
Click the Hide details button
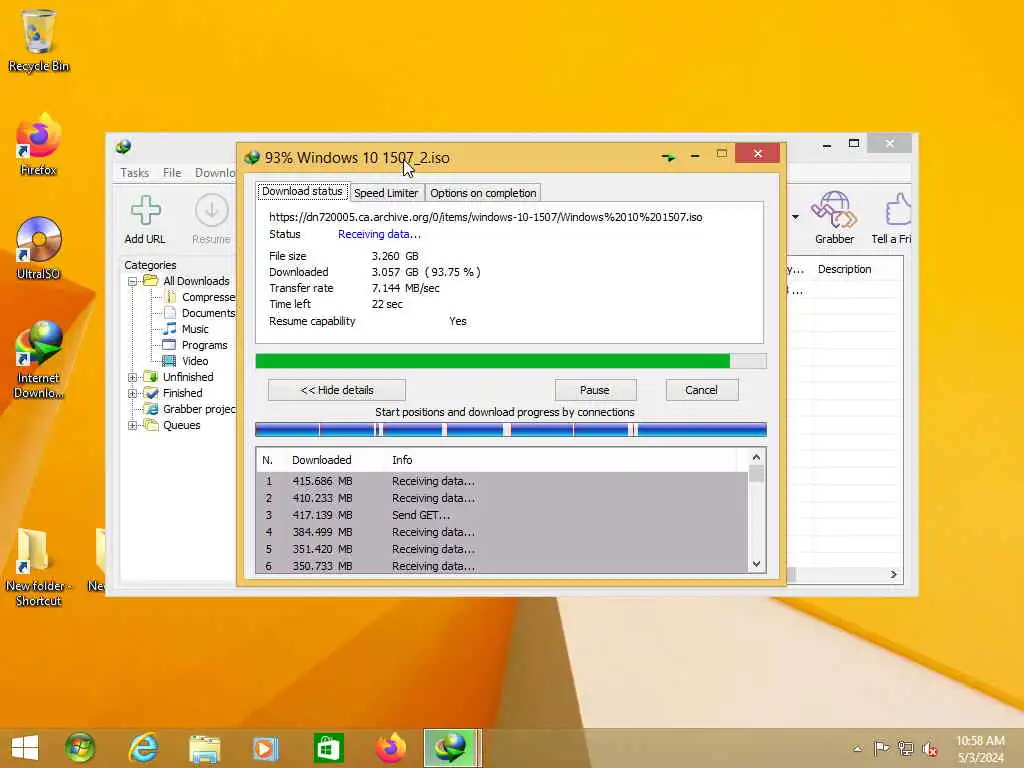click(x=337, y=390)
